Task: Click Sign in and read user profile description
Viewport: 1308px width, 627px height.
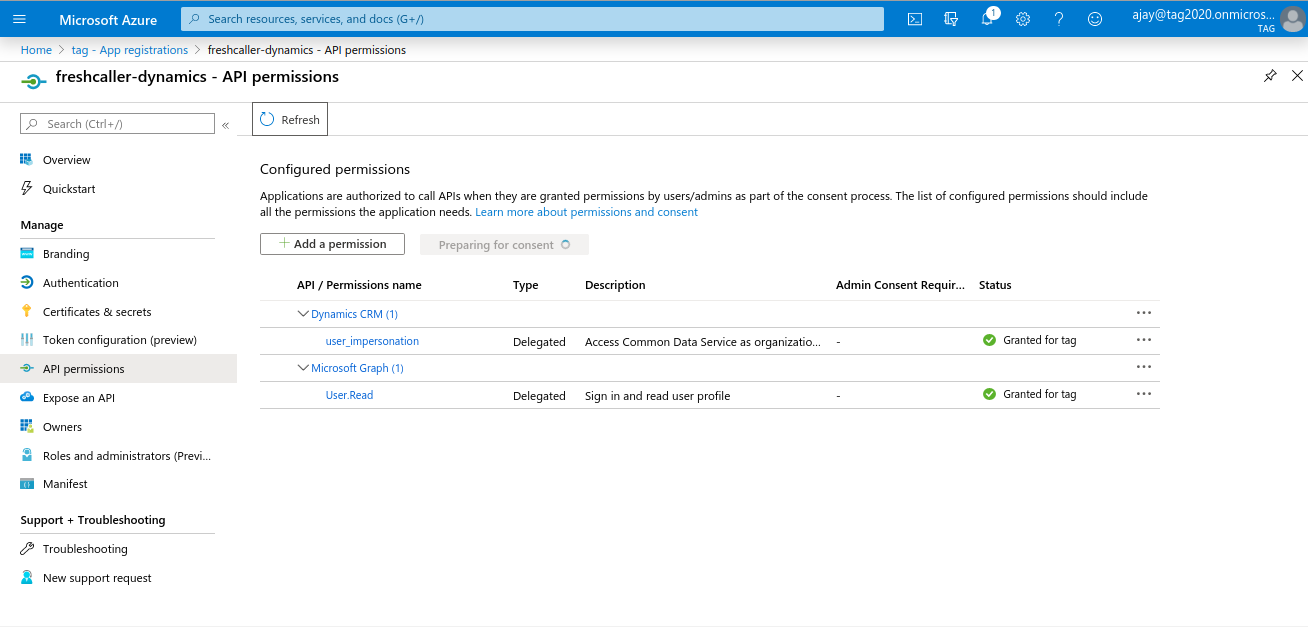Action: click(x=658, y=396)
